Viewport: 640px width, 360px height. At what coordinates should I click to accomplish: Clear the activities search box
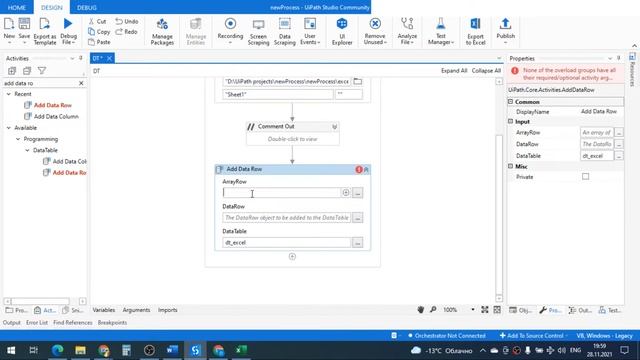[81, 83]
